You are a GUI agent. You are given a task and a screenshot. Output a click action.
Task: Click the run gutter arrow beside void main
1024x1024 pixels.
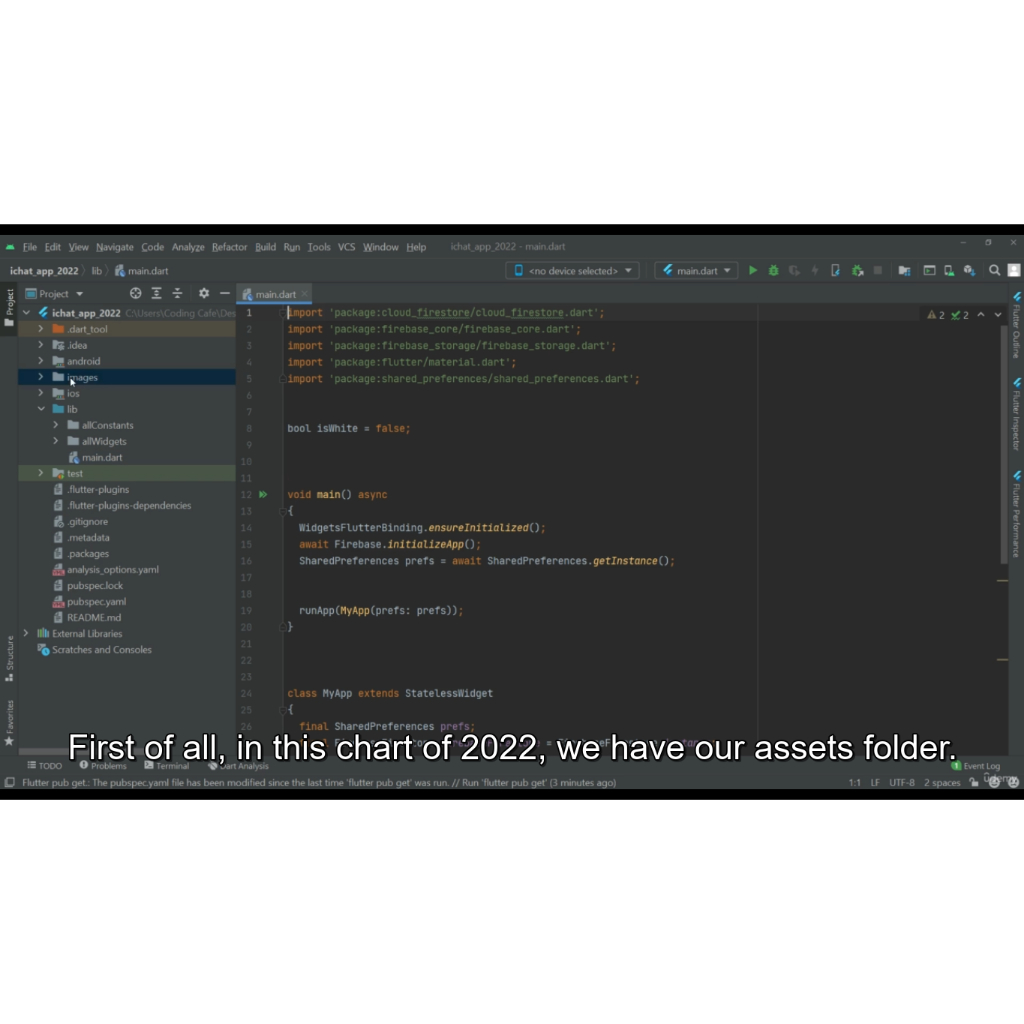[263, 494]
